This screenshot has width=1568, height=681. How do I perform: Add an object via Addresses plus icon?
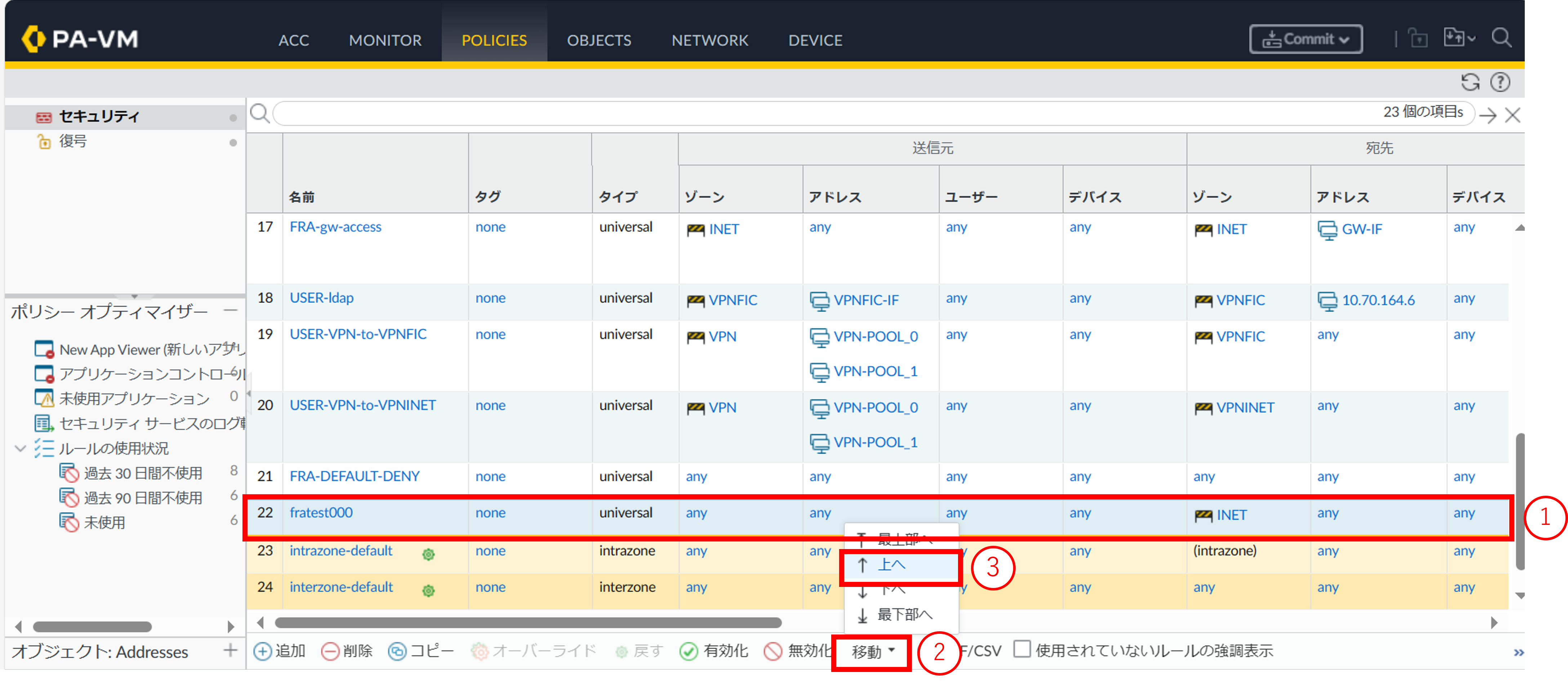230,651
